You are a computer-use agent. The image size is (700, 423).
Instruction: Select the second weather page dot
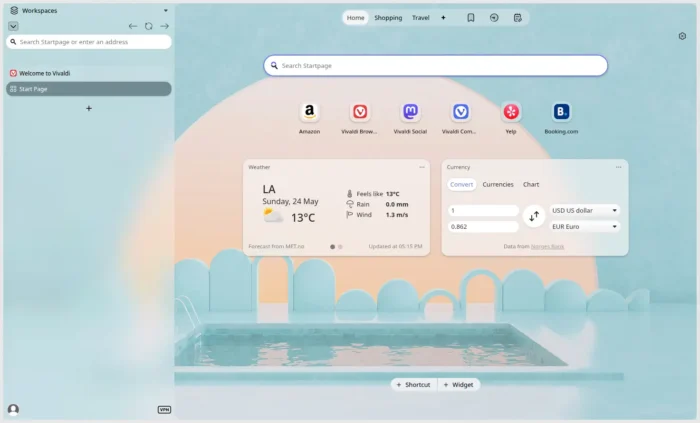pos(340,247)
